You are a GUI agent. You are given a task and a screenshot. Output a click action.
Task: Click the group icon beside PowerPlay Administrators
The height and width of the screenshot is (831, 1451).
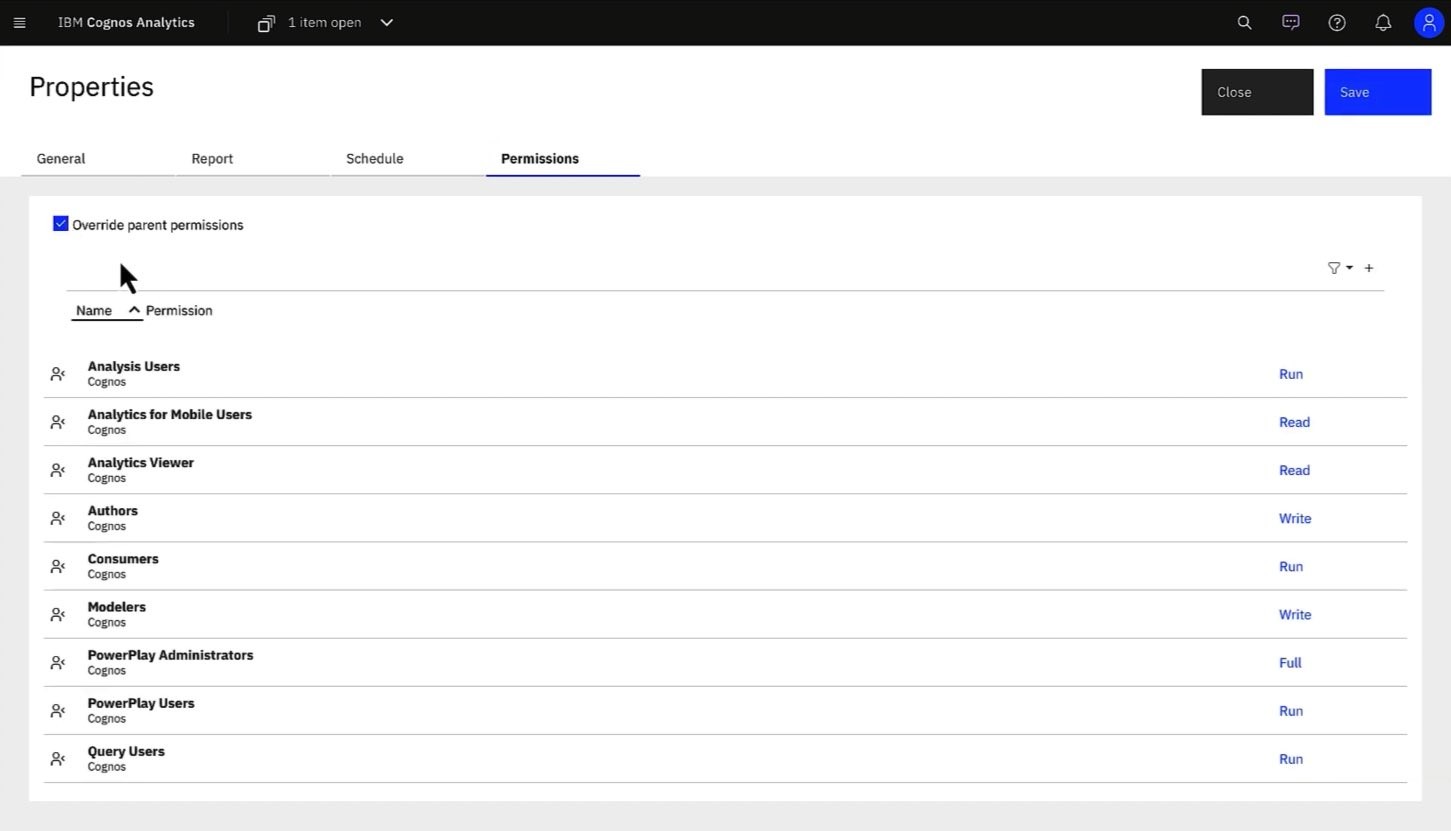[58, 662]
